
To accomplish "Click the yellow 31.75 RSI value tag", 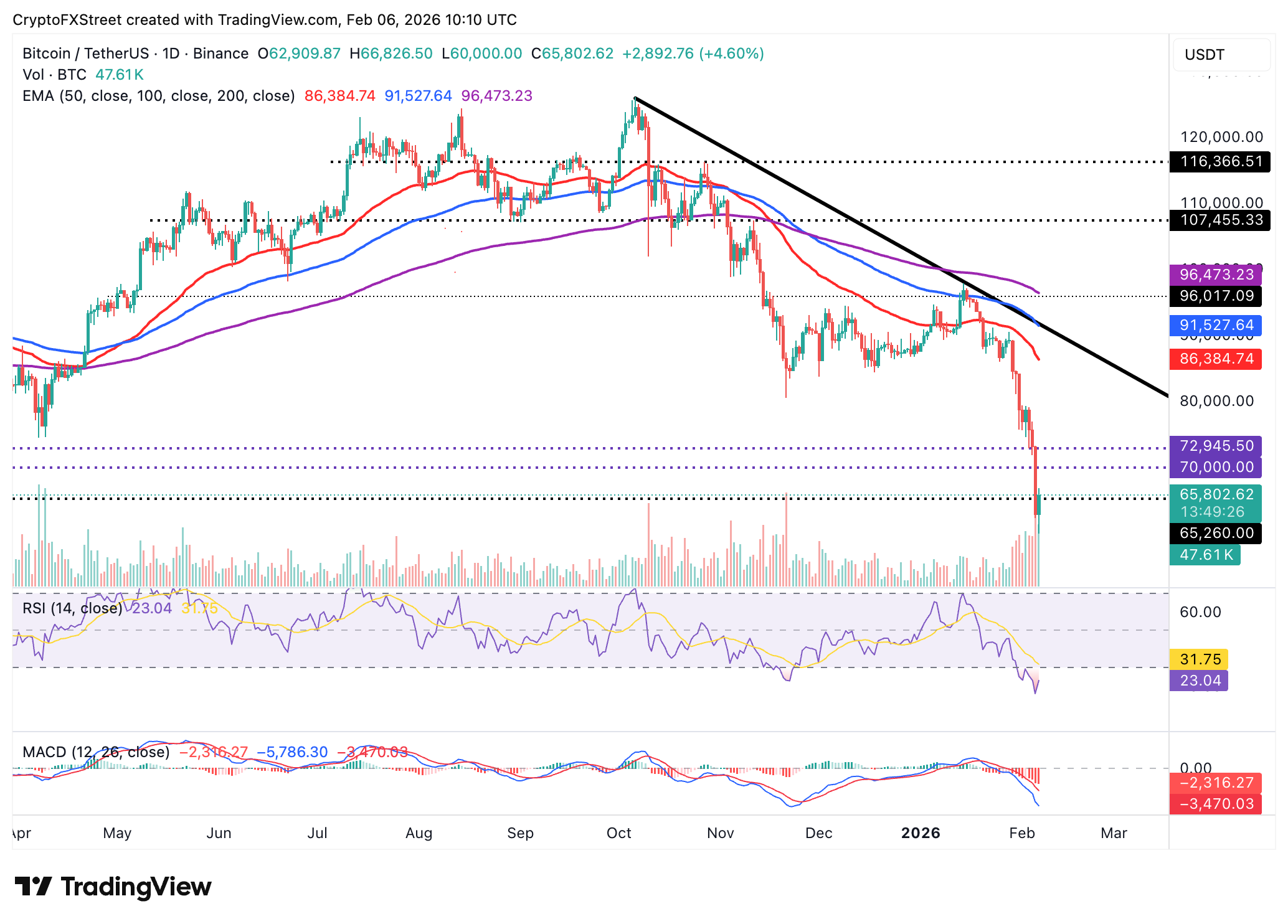I will [1198, 659].
